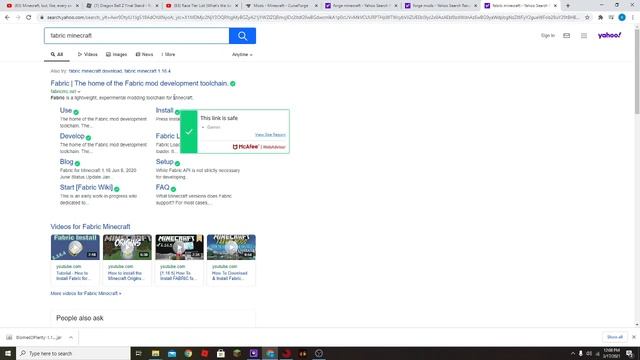Viewport: 640px width, 360px height.
Task: Switch to the forge minecraft Yahoo Search tab
Action: point(361,6)
